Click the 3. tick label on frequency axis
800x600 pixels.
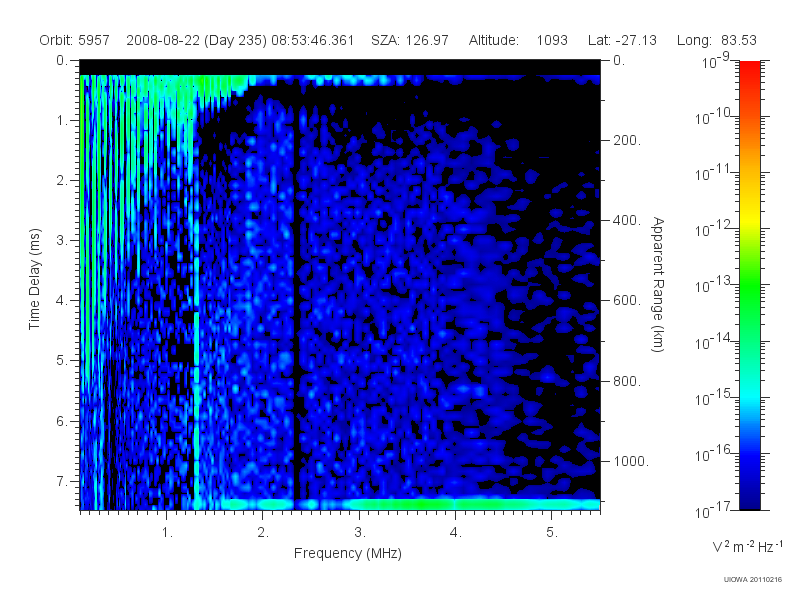(360, 533)
